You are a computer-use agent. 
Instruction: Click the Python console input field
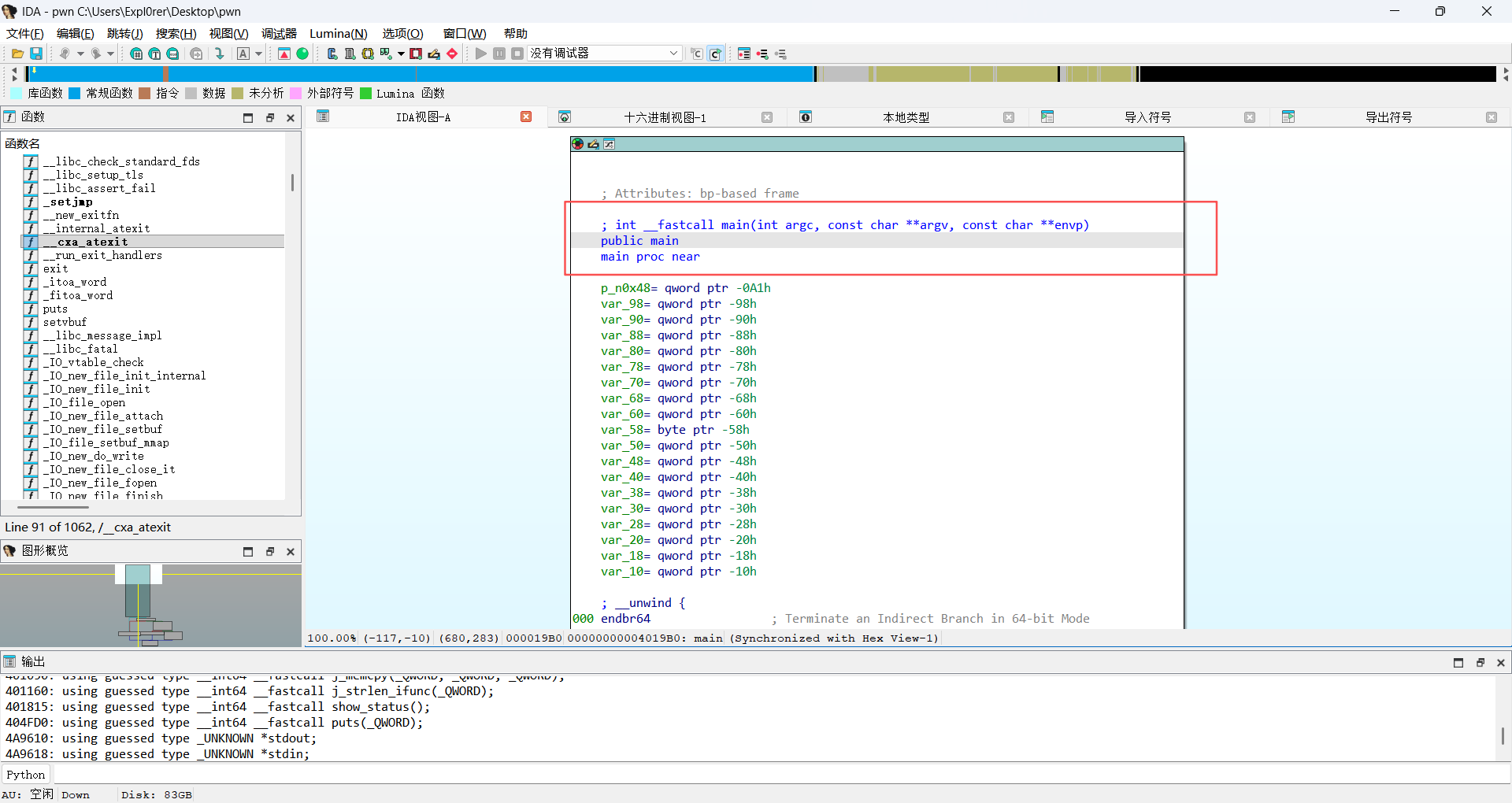click(780, 775)
